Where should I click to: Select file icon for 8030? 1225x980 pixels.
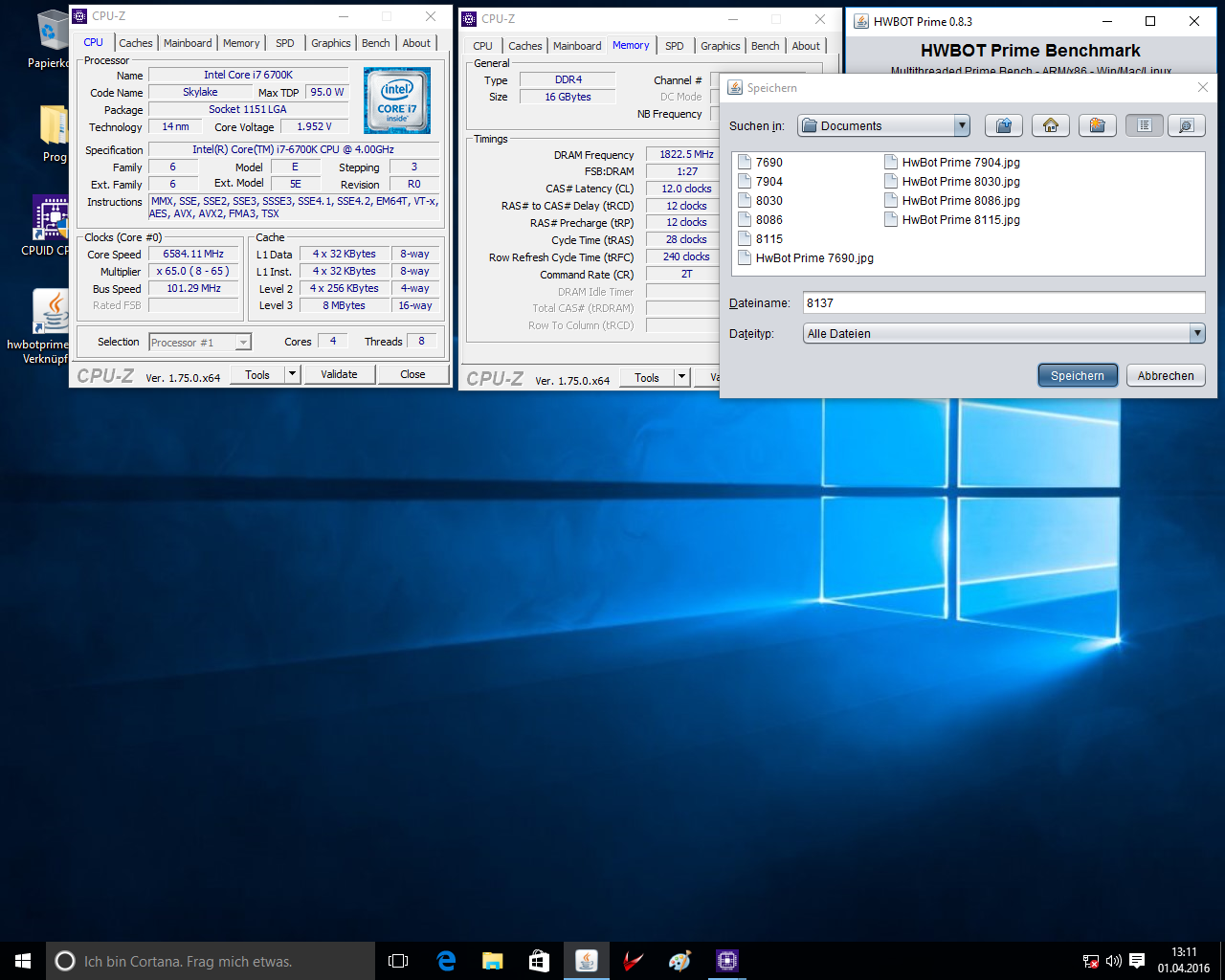pyautogui.click(x=744, y=200)
